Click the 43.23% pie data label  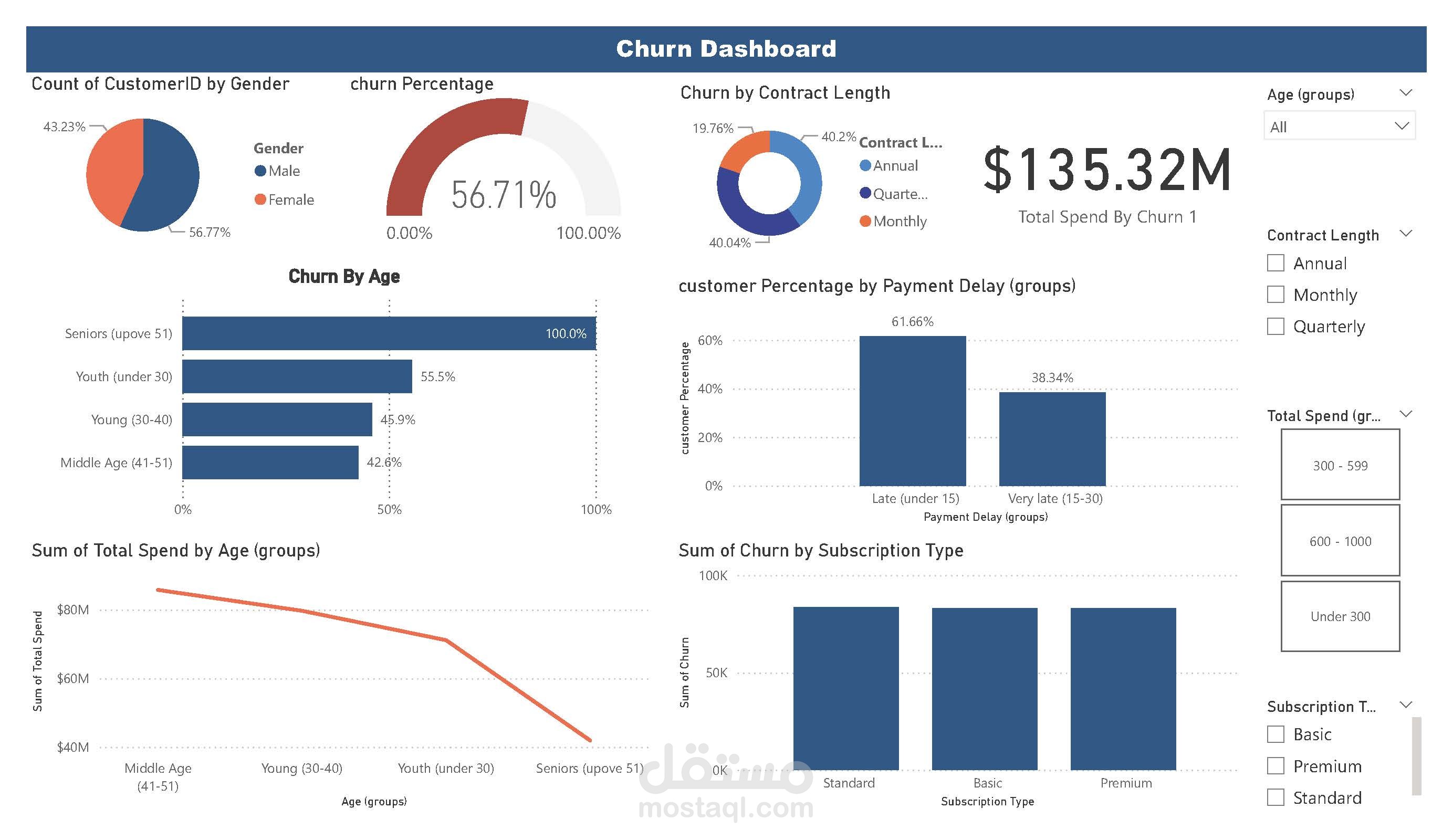(64, 126)
